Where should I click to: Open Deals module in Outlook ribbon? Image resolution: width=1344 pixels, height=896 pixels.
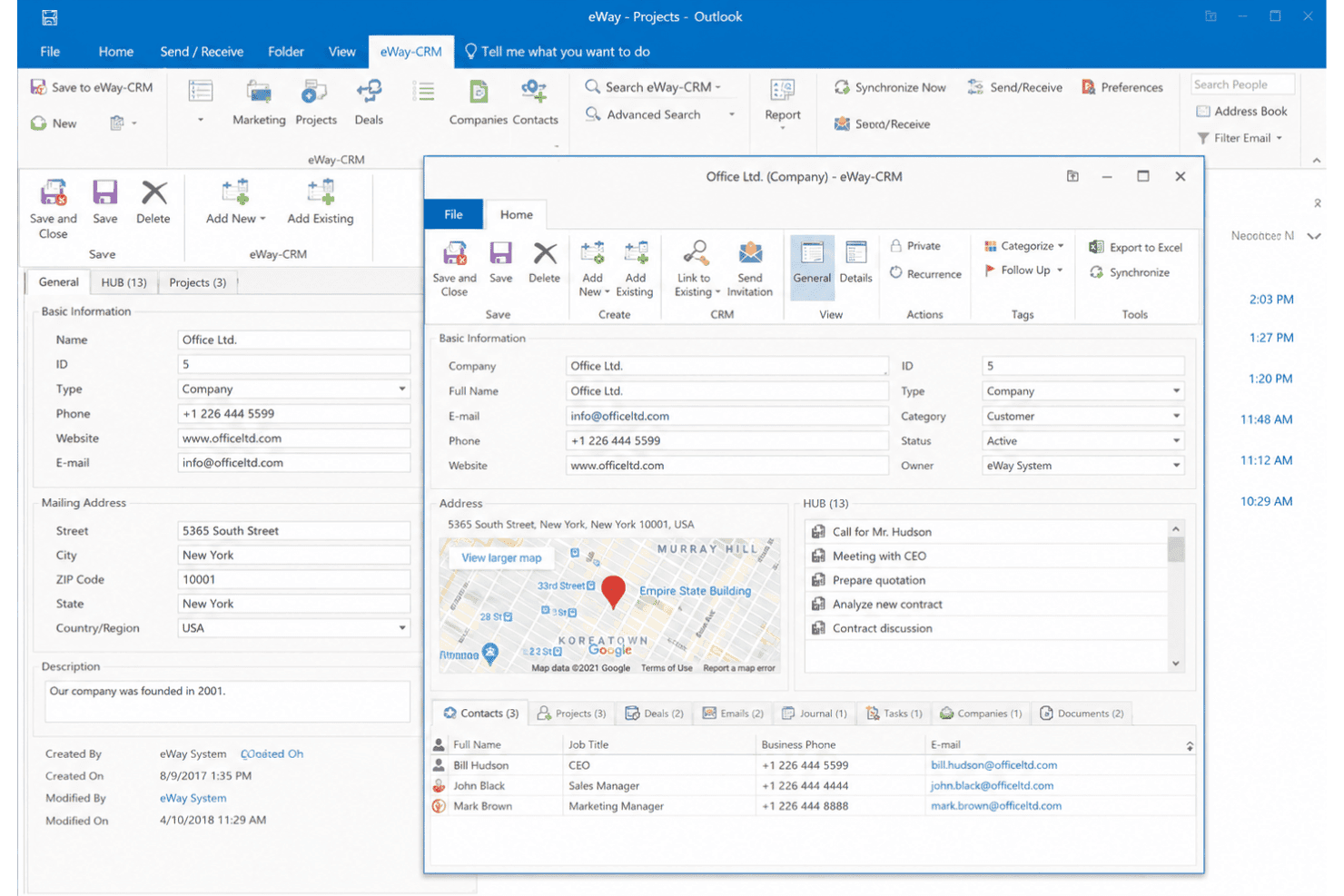tap(369, 102)
